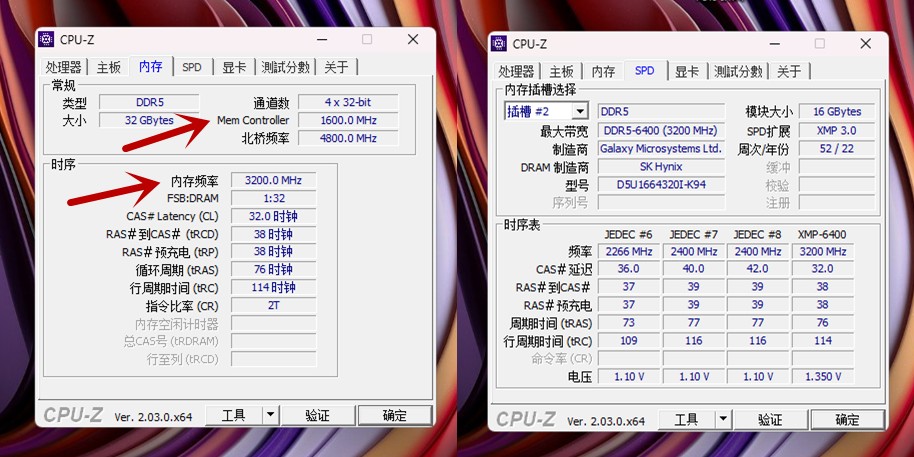Click the 1:32 FSB:DRAM value
Image resolution: width=914 pixels, height=457 pixels.
[273, 198]
